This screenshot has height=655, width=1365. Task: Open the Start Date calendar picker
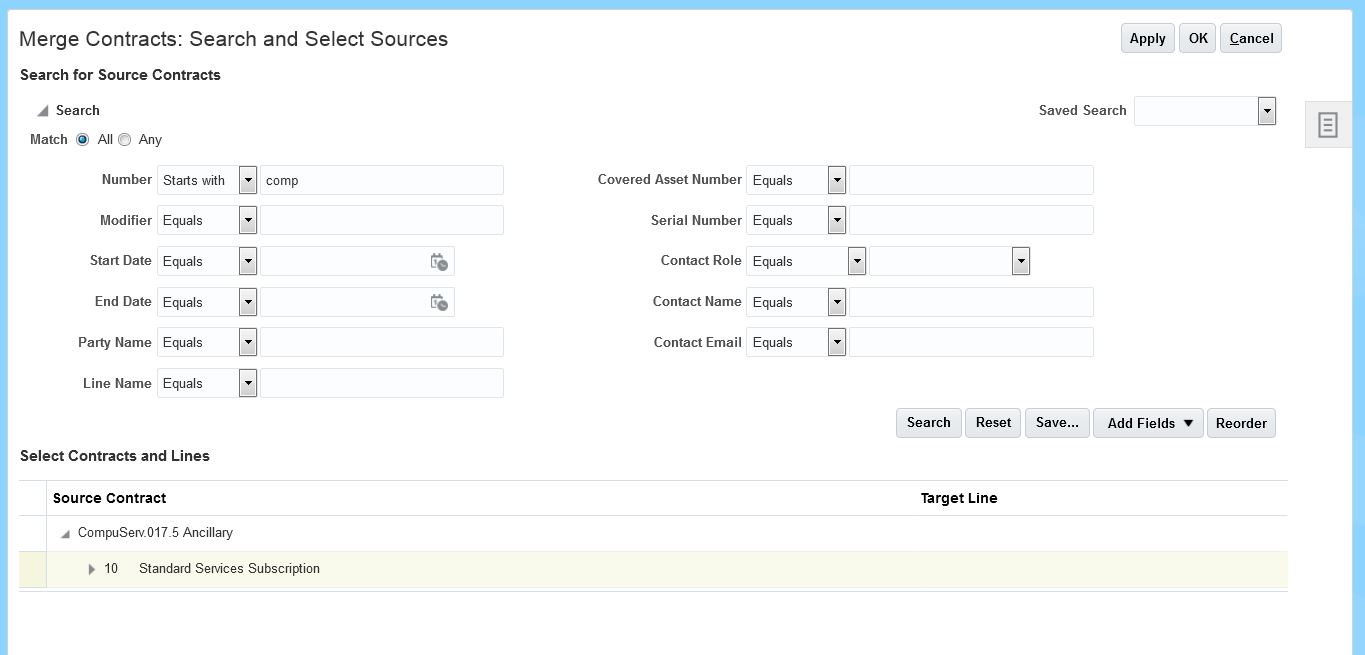[x=439, y=262]
